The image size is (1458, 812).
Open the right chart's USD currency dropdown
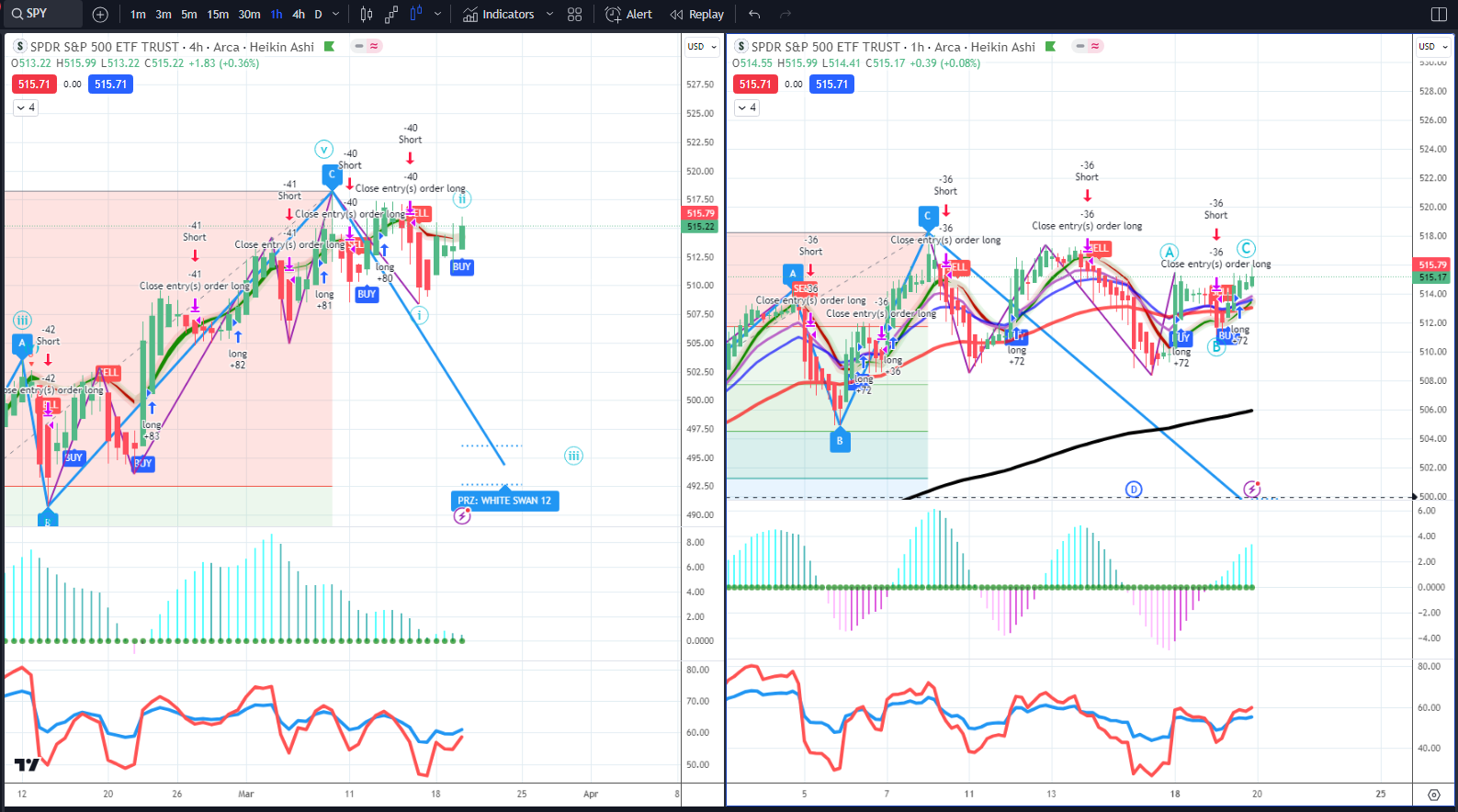tap(1432, 46)
